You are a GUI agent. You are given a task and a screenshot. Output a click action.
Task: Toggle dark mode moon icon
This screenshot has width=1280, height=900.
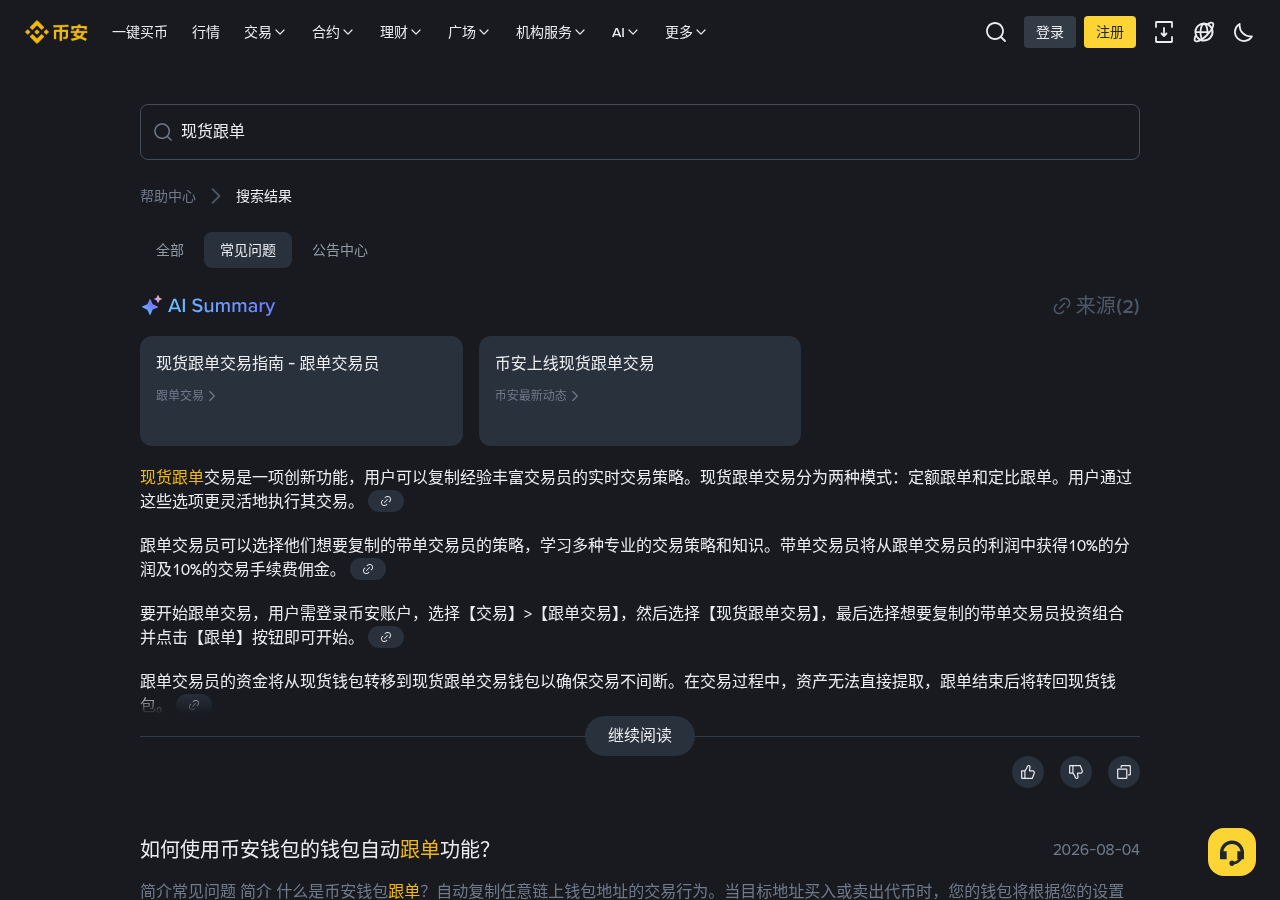1244,32
